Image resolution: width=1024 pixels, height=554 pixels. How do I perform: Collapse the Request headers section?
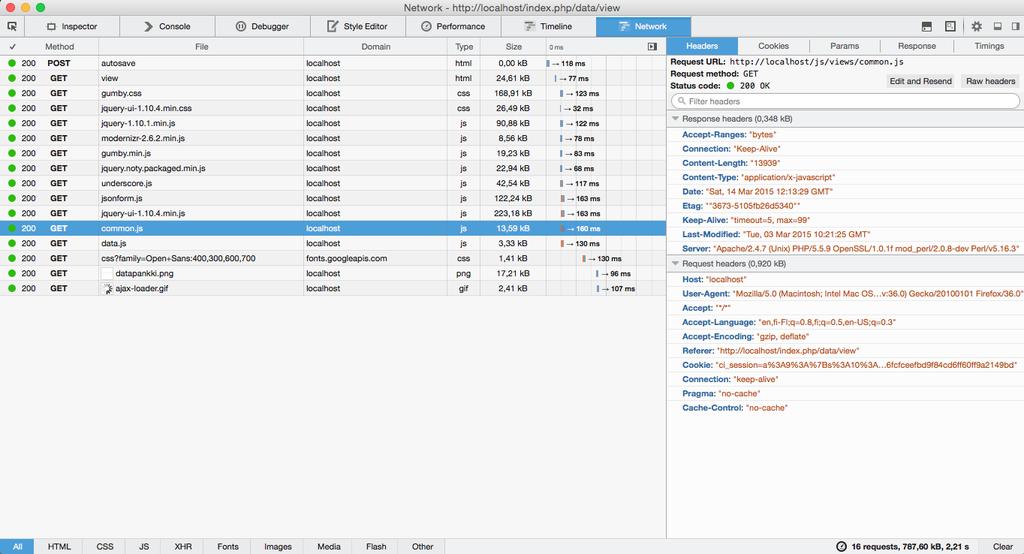point(676,263)
